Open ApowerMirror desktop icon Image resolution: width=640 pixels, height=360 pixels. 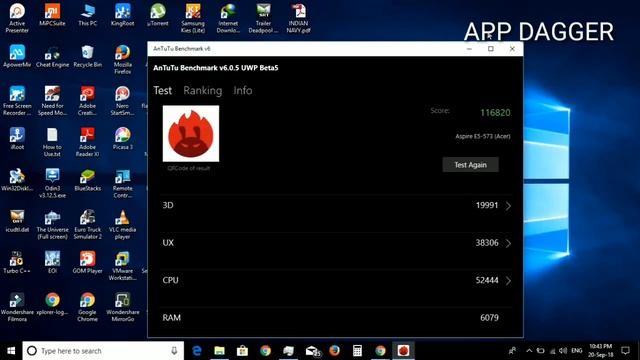tap(17, 56)
